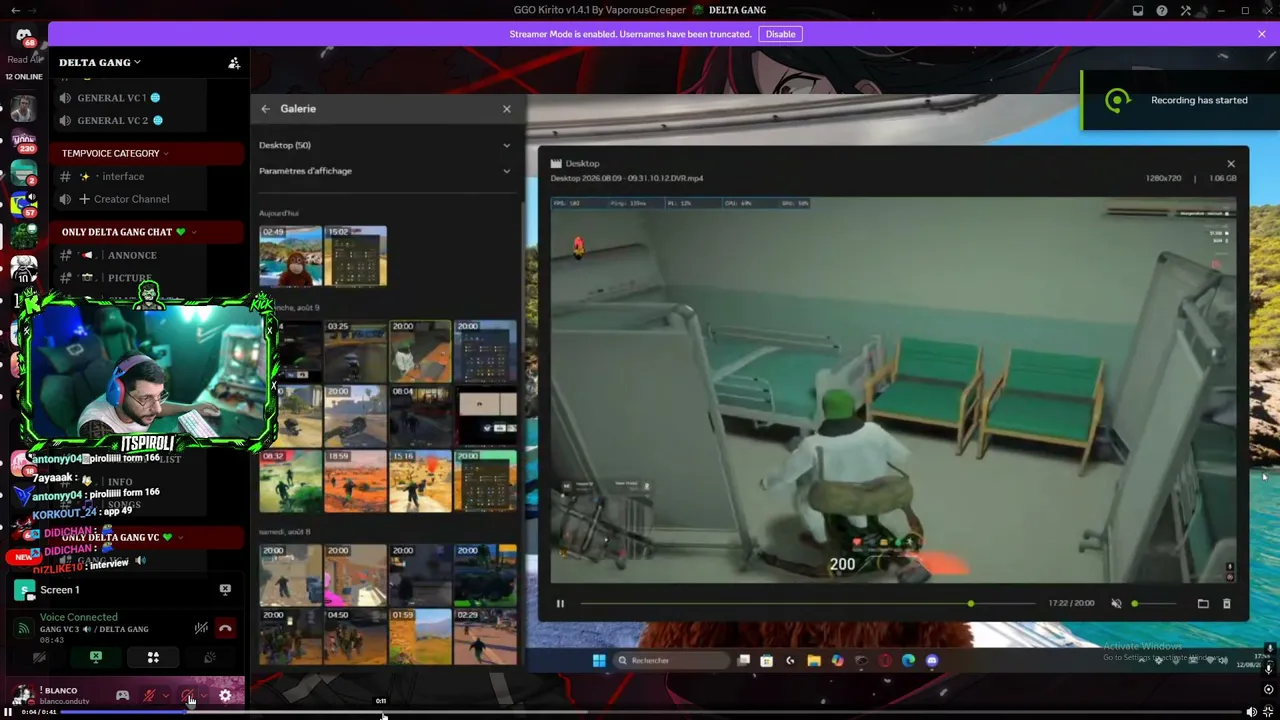Screen dimensions: 1280x720
Task: Expand Paramètres d'affichage section
Action: point(385,171)
